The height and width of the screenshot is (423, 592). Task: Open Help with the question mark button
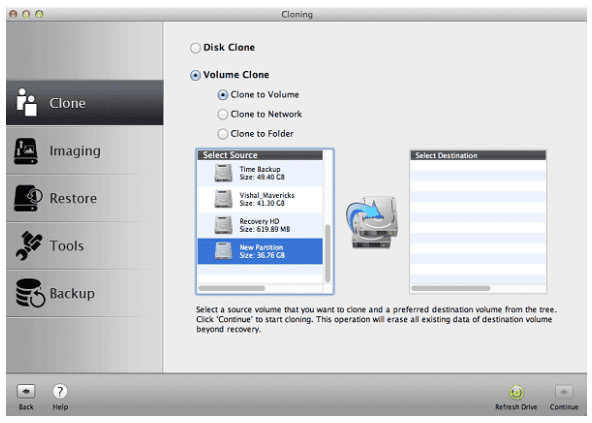coord(60,392)
